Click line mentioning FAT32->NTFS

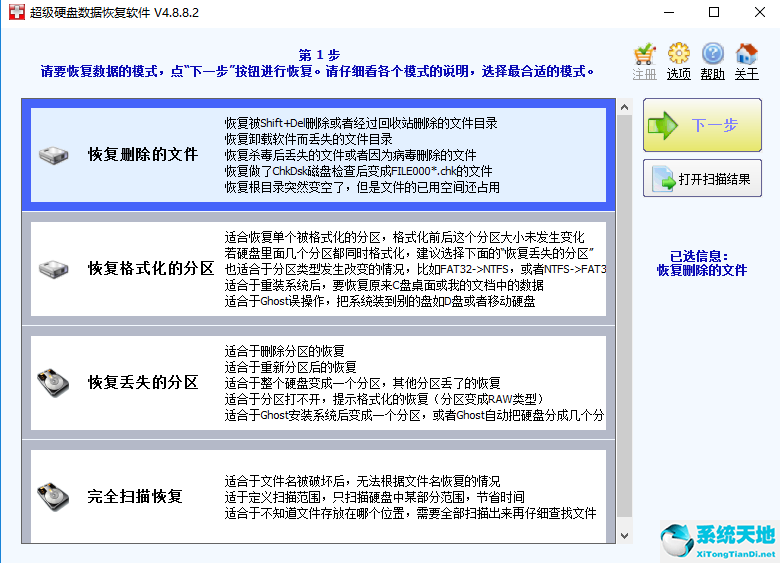coord(415,269)
